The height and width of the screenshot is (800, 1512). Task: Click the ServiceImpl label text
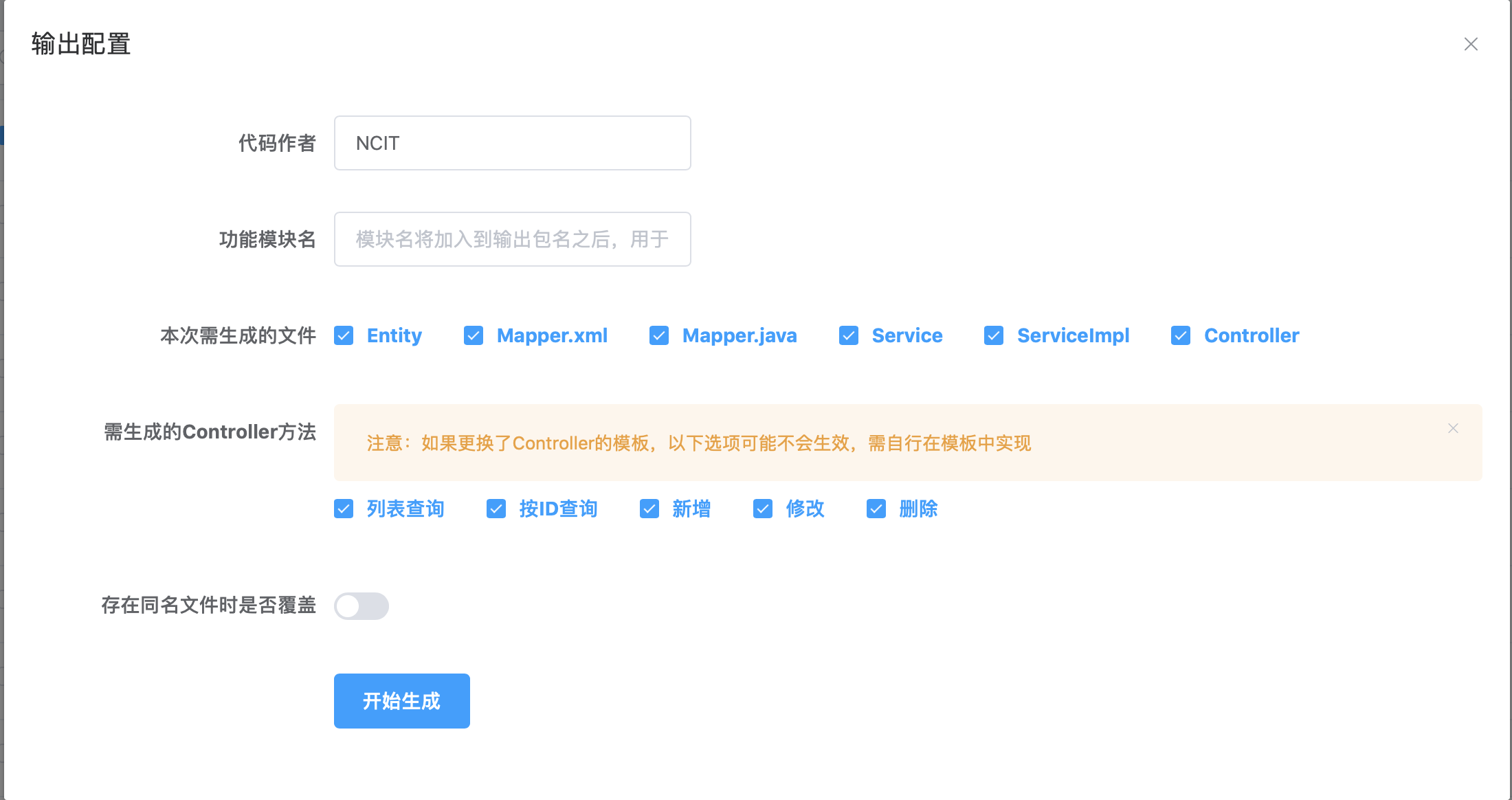(1073, 335)
